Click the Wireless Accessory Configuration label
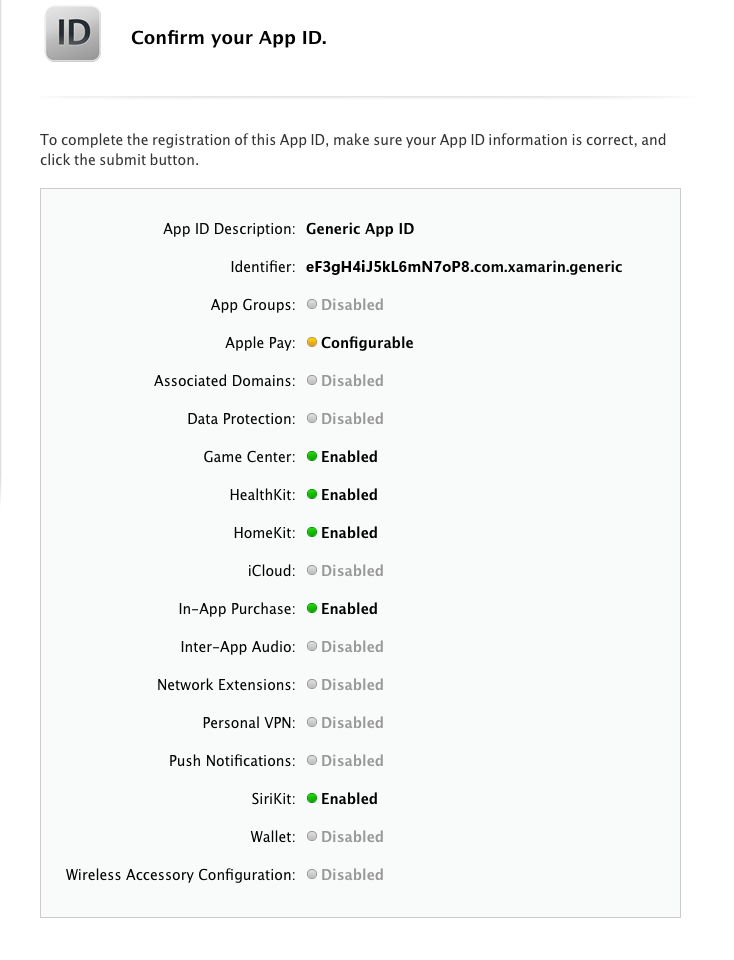The width and height of the screenshot is (734, 960). point(180,875)
